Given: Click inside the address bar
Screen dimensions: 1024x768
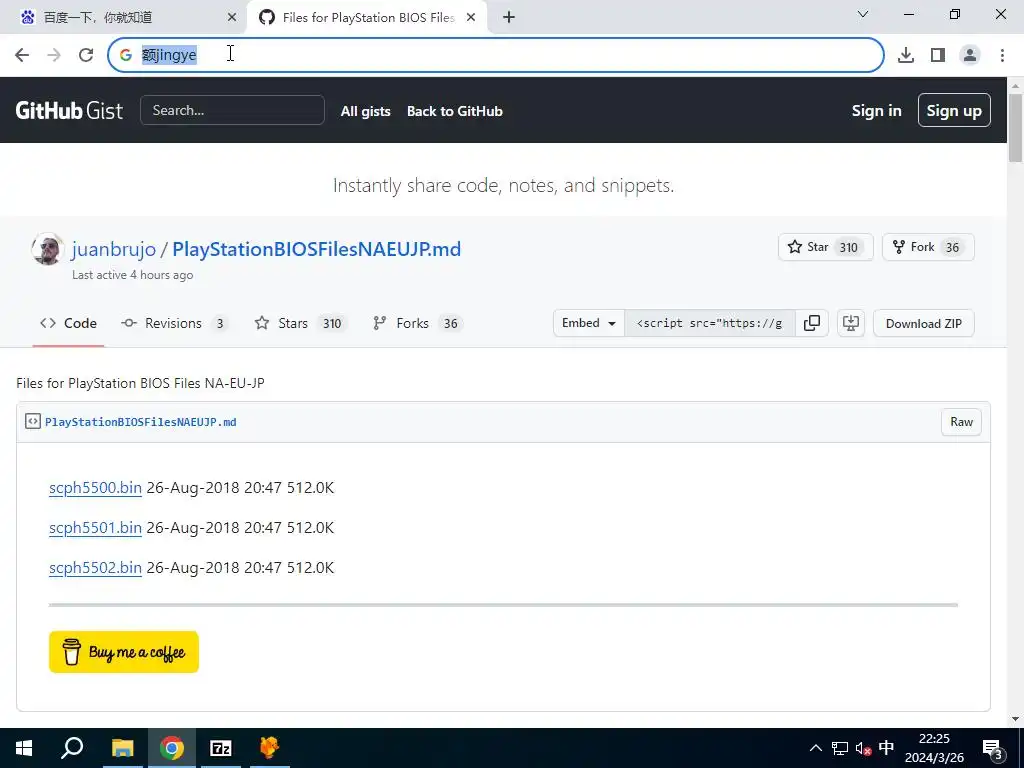Looking at the screenshot, I should point(496,55).
